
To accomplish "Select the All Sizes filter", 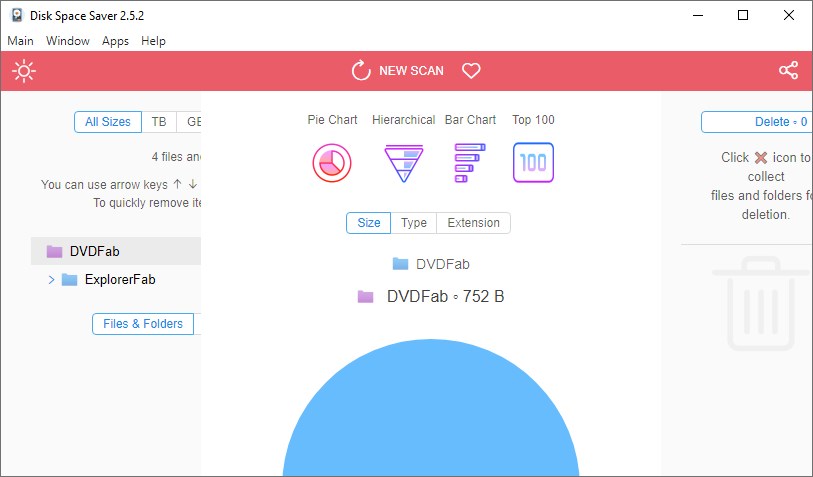I will click(x=107, y=122).
